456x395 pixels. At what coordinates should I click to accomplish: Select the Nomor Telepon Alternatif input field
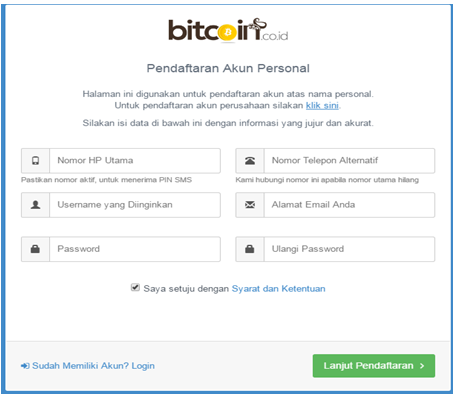click(x=349, y=161)
